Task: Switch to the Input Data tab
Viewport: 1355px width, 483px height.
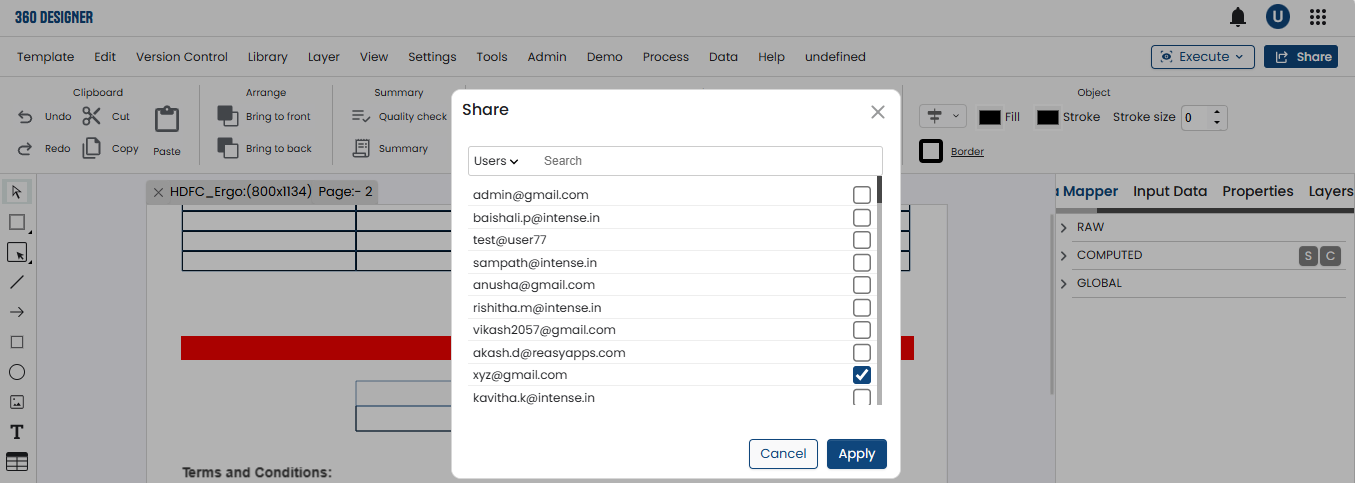Action: pos(1169,191)
